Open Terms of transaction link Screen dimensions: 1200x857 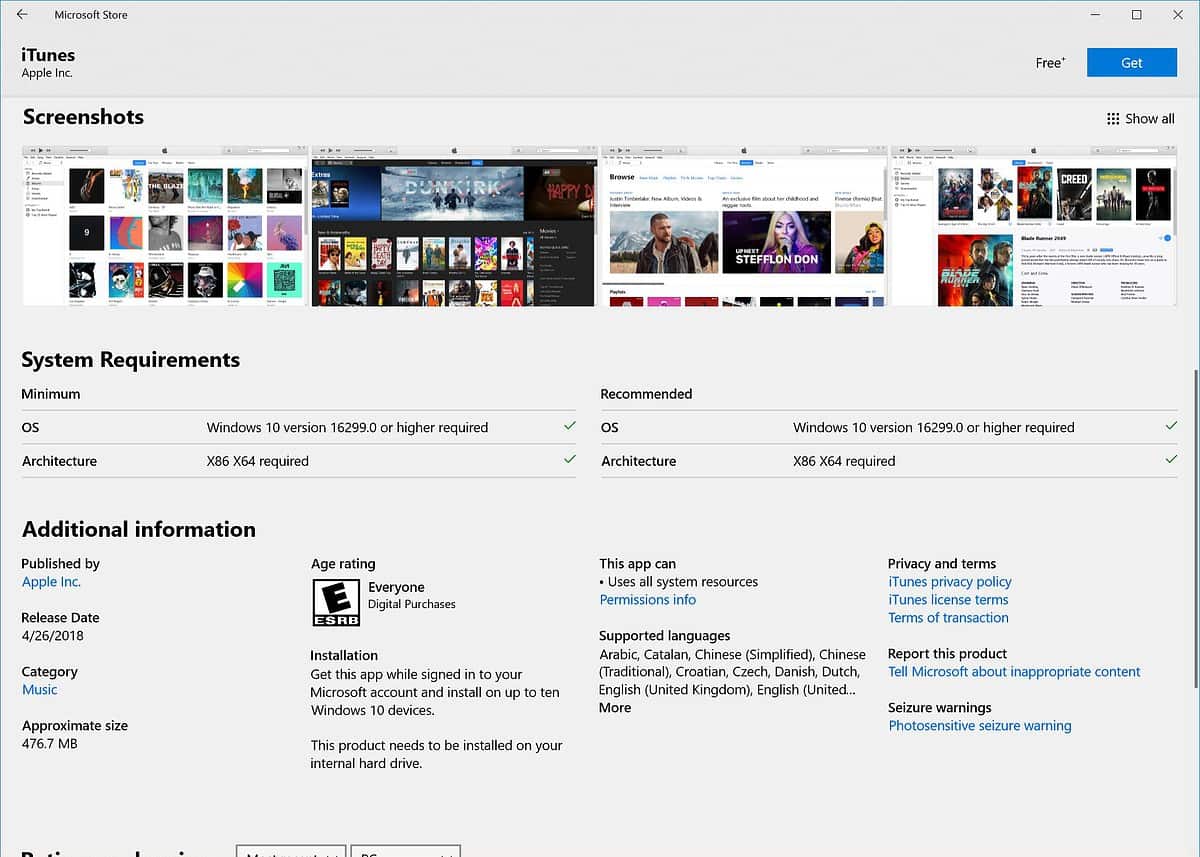(x=947, y=618)
